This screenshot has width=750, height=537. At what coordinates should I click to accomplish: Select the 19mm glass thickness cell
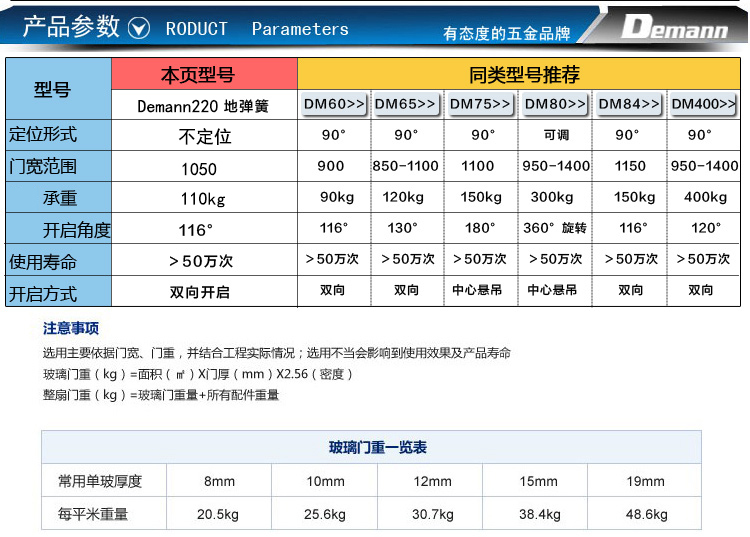coord(645,481)
